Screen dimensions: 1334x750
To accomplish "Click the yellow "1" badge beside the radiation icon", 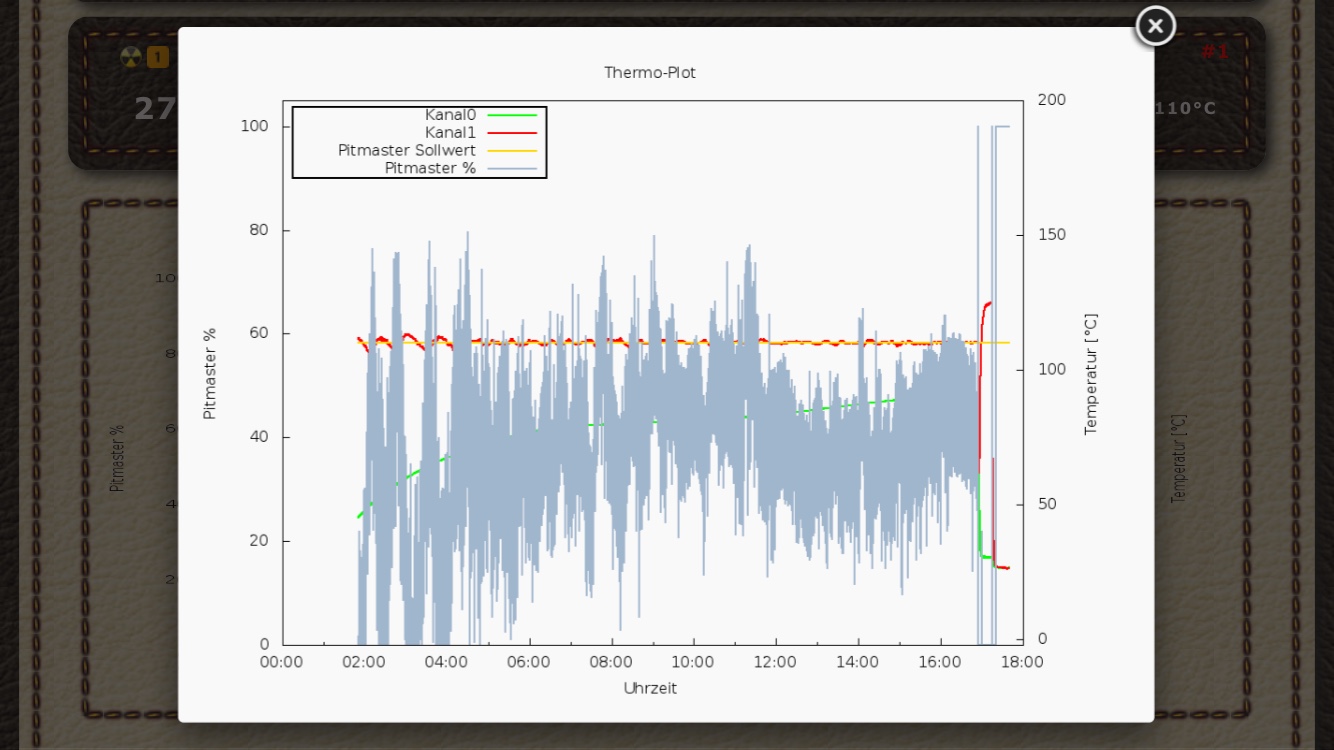I will click(158, 57).
